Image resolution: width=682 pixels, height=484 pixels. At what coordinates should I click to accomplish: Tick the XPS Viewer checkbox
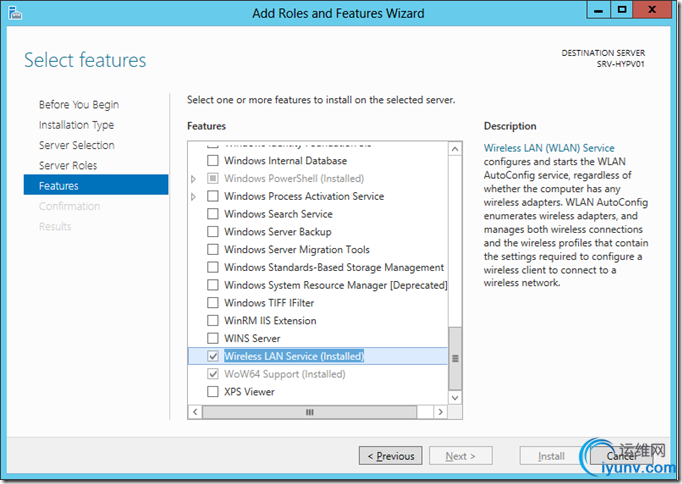(x=212, y=392)
